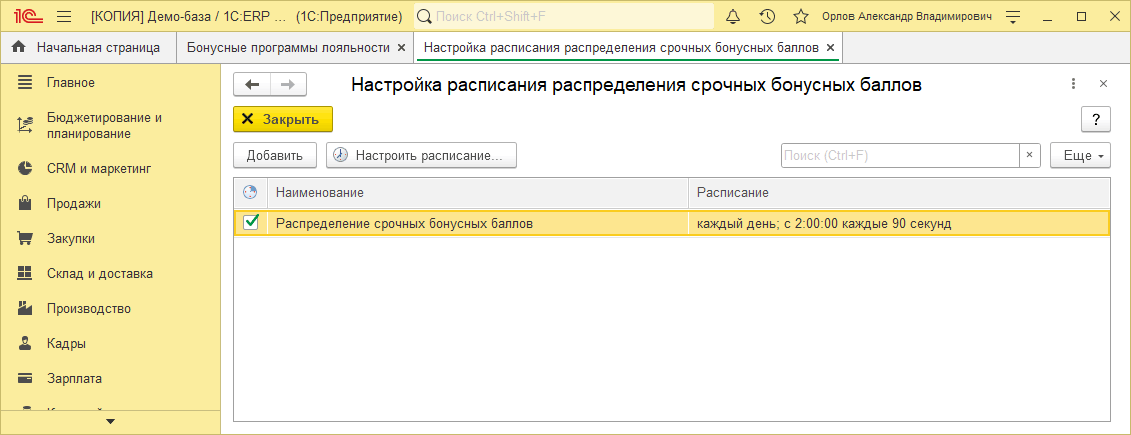Screen dimensions: 1131x435
Task: Click the Добавить button
Action: click(x=275, y=156)
